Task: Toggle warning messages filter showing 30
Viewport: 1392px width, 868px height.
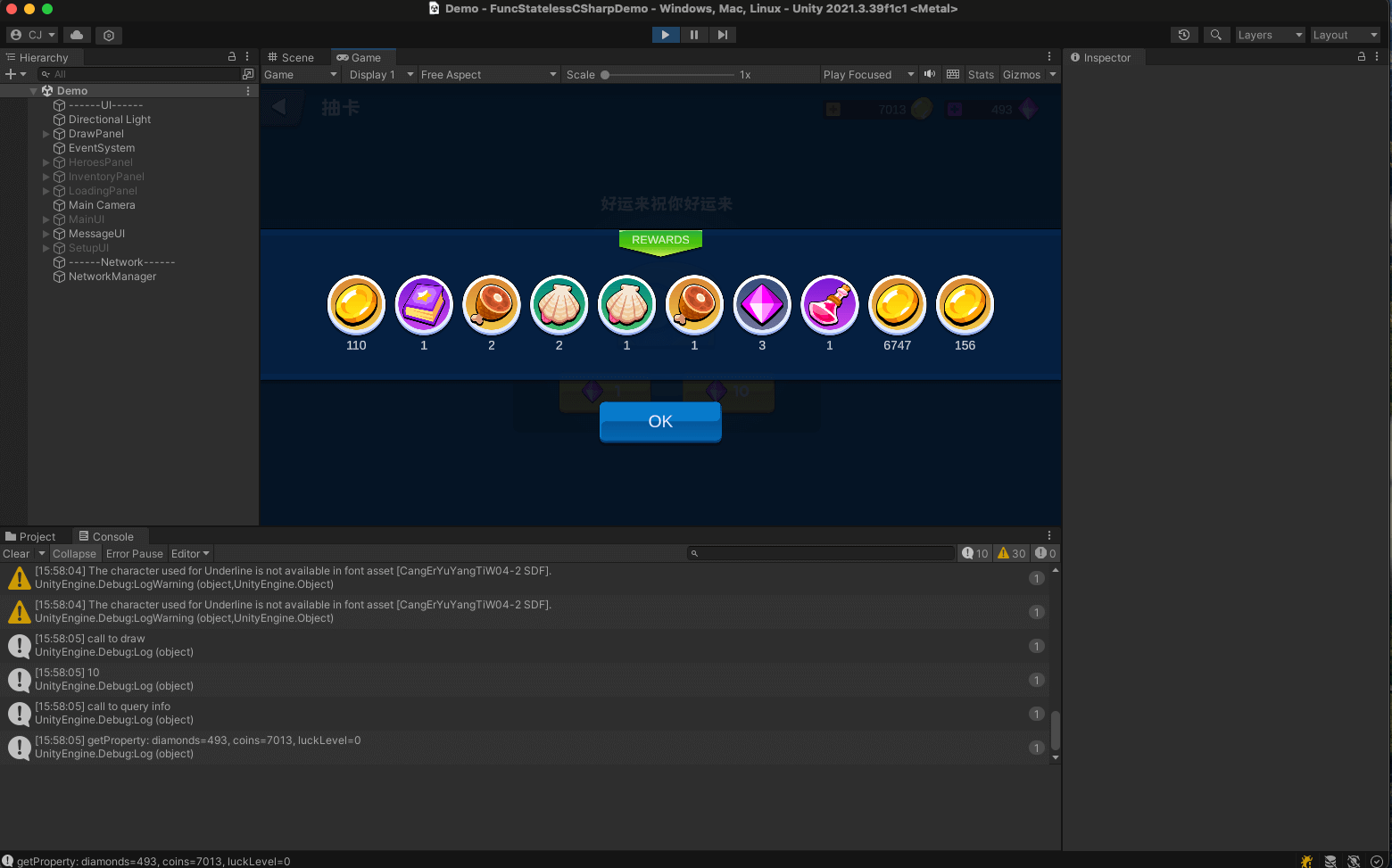Action: (x=1011, y=554)
